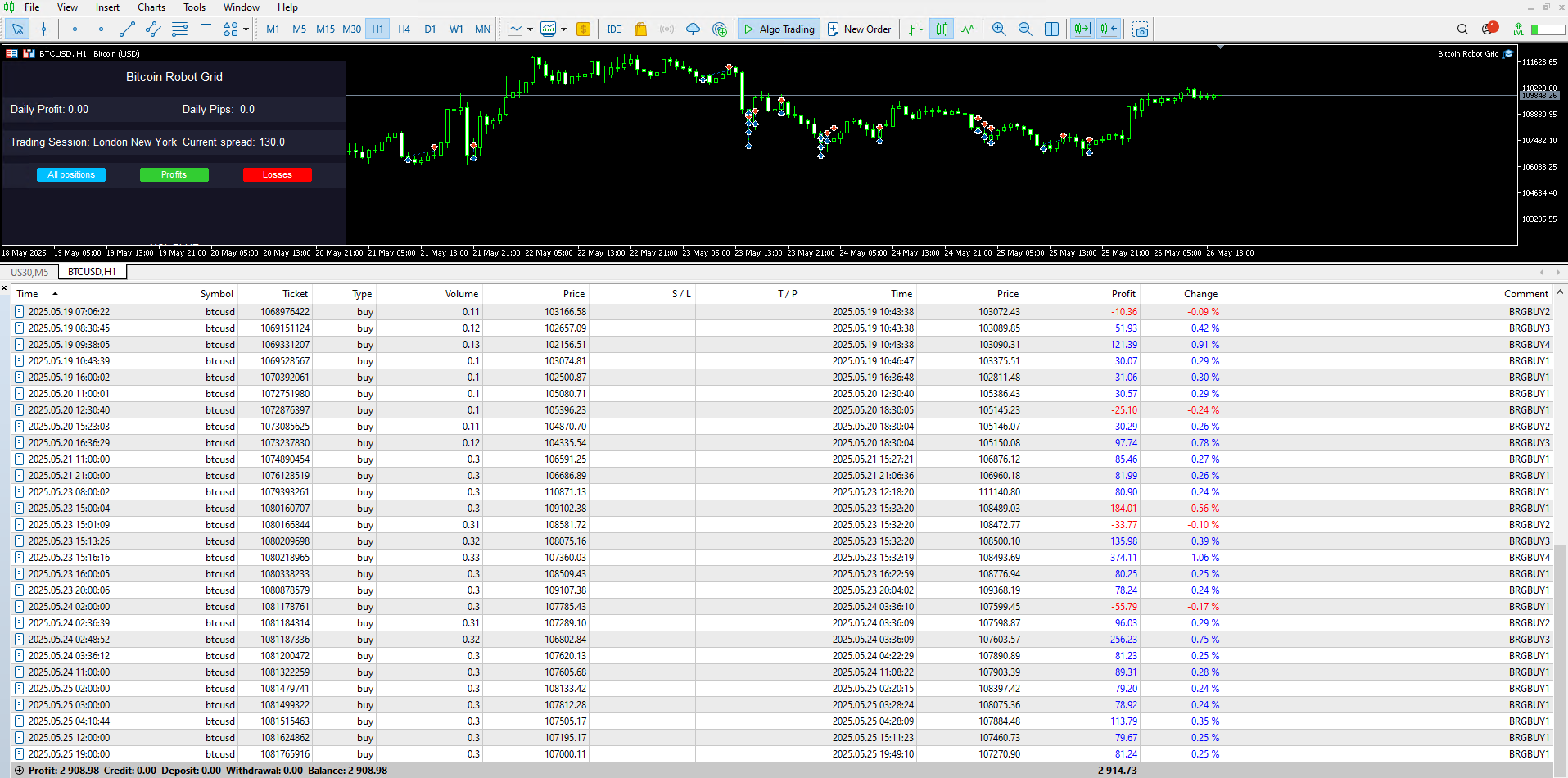The height and width of the screenshot is (778, 1568).
Task: Open the indicators list dropdown arrow
Action: pyautogui.click(x=530, y=29)
